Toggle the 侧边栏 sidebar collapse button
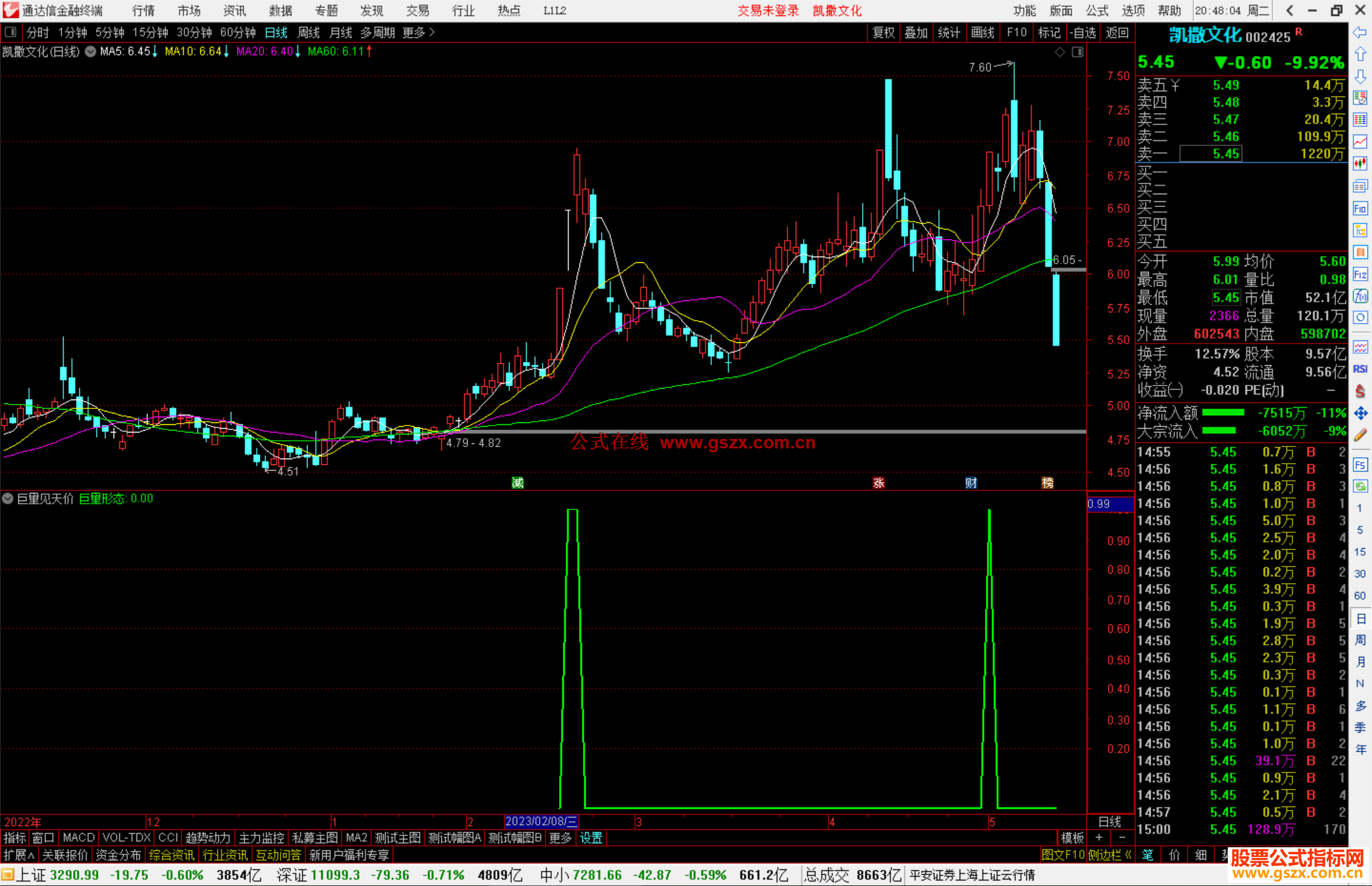 pyautogui.click(x=1110, y=855)
